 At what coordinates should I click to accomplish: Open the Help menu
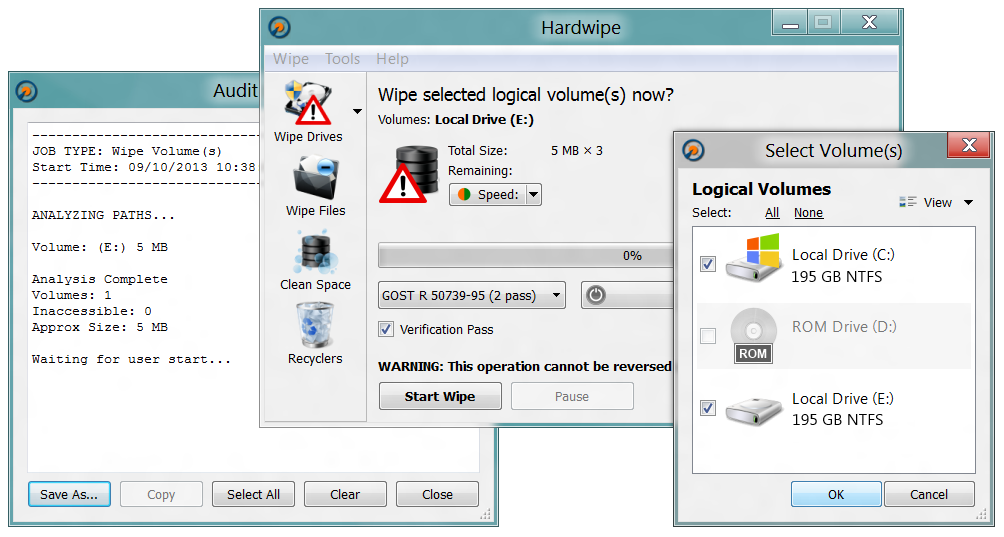click(392, 59)
